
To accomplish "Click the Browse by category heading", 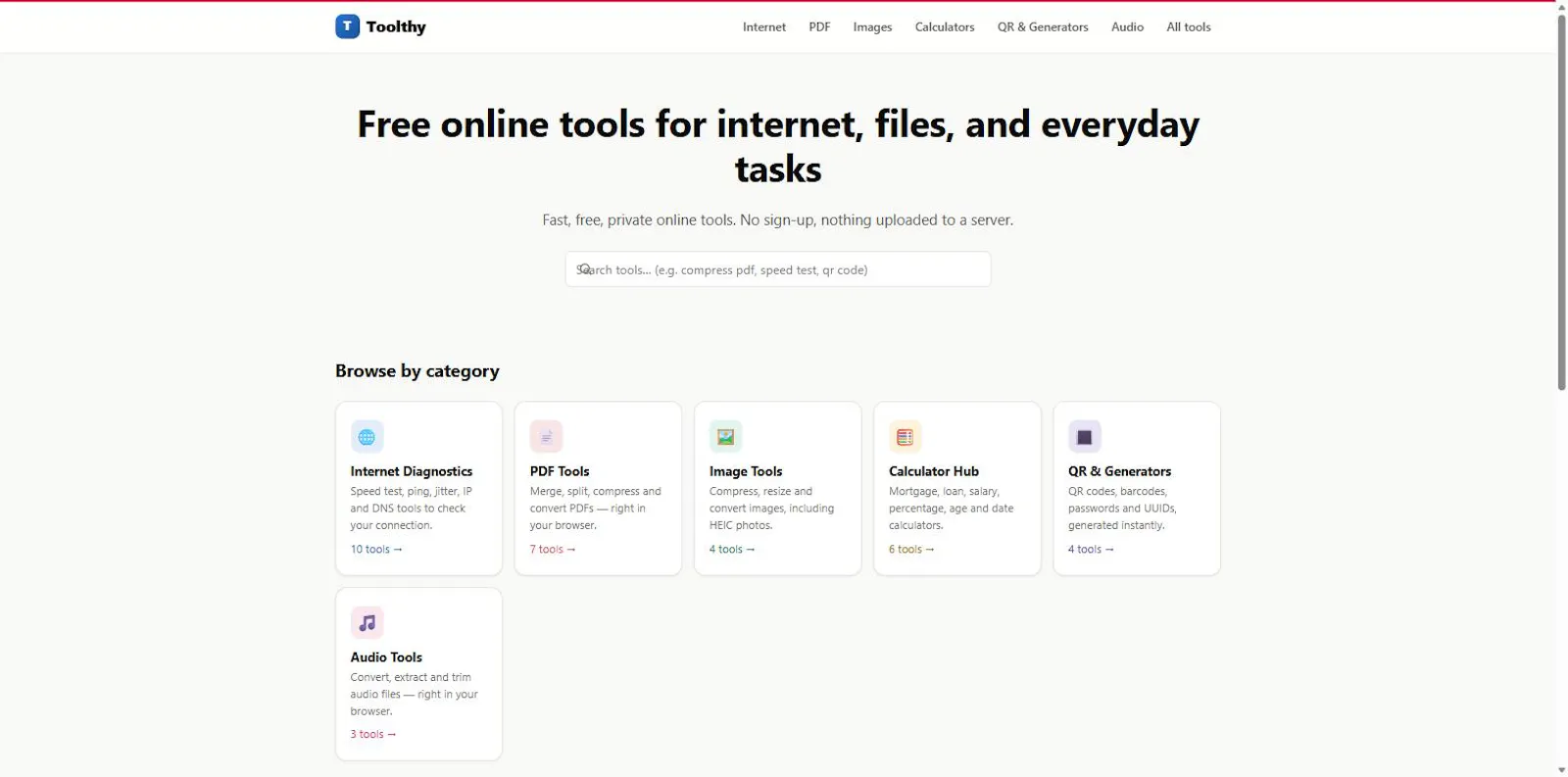I will click(417, 371).
